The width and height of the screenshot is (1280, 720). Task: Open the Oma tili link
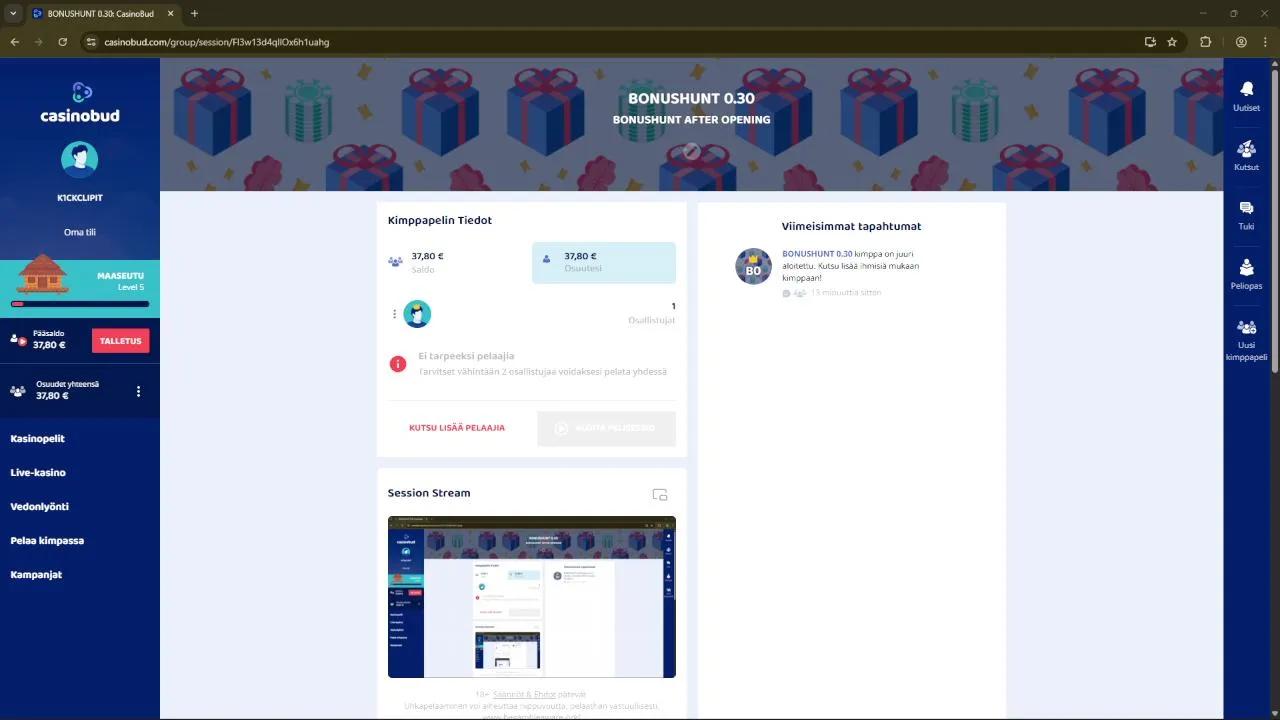pos(80,232)
